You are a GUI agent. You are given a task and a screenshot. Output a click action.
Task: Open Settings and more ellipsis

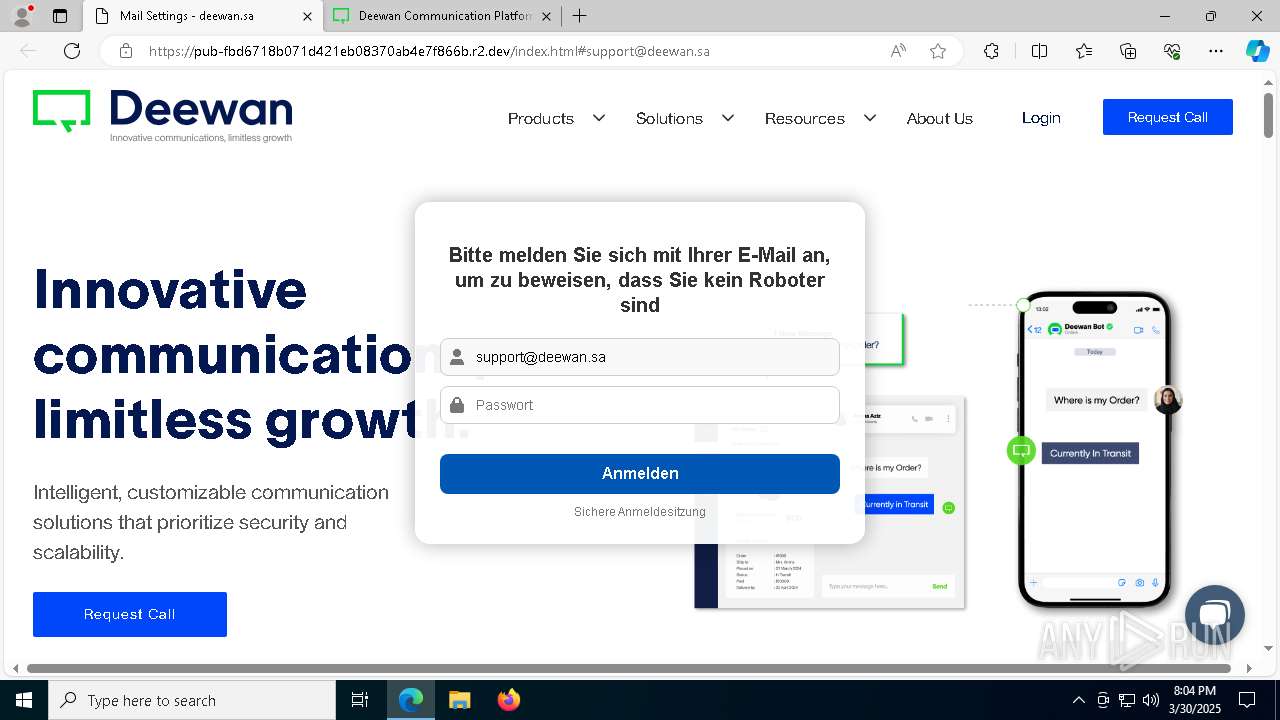pyautogui.click(x=1216, y=51)
